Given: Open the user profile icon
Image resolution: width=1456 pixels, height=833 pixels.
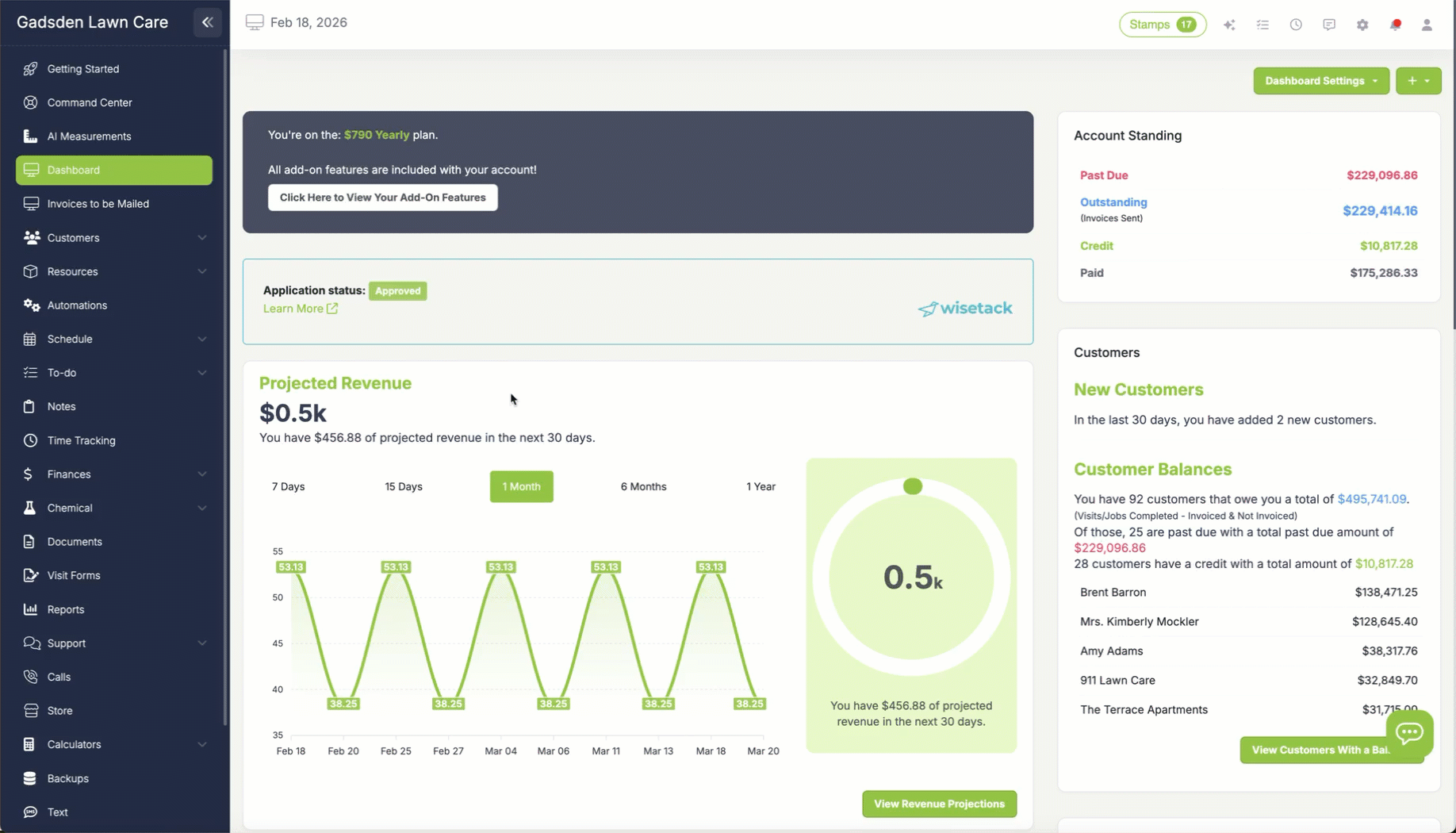Looking at the screenshot, I should [1427, 25].
